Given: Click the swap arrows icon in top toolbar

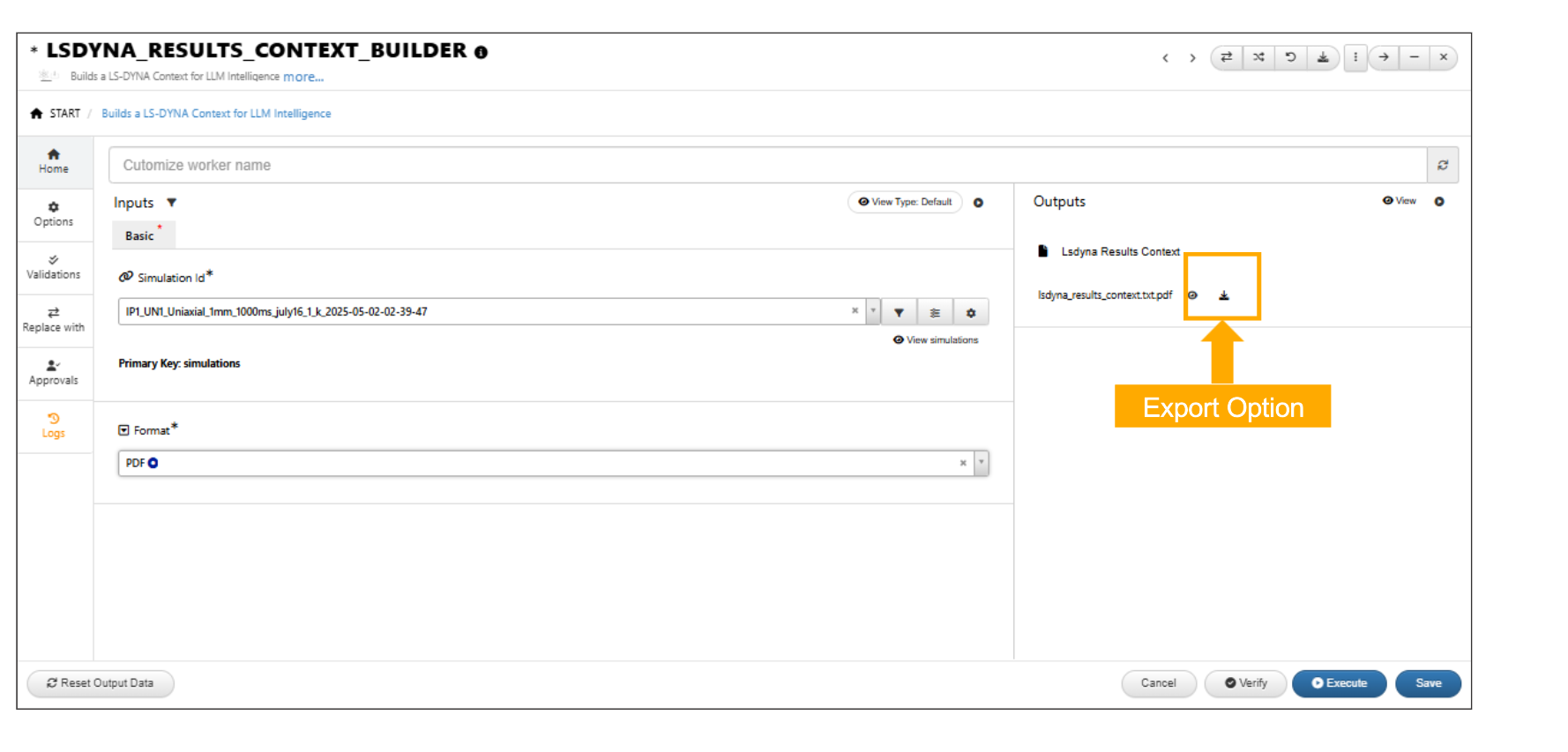Looking at the screenshot, I should pos(1226,57).
